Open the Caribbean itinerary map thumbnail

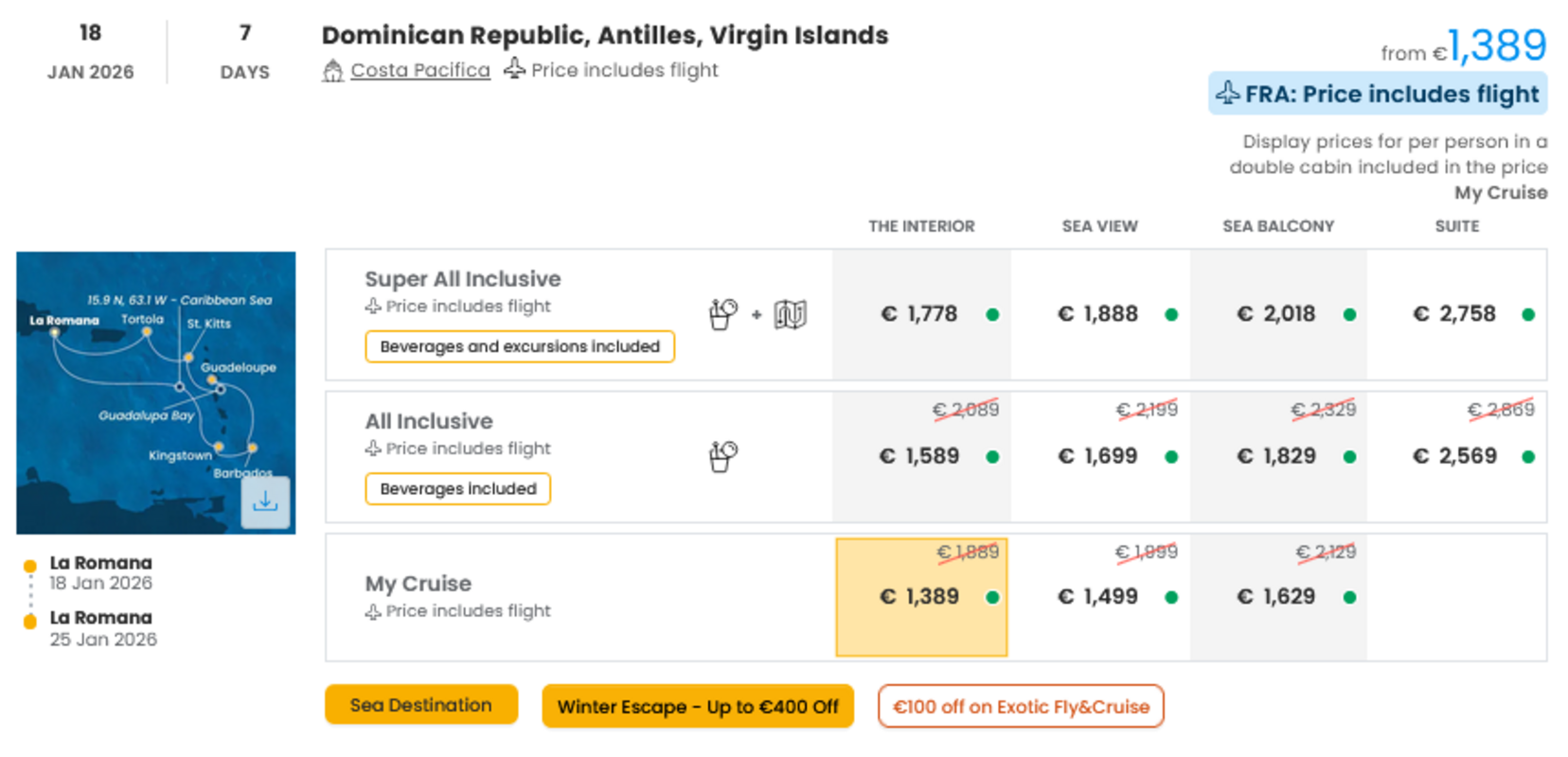(156, 393)
